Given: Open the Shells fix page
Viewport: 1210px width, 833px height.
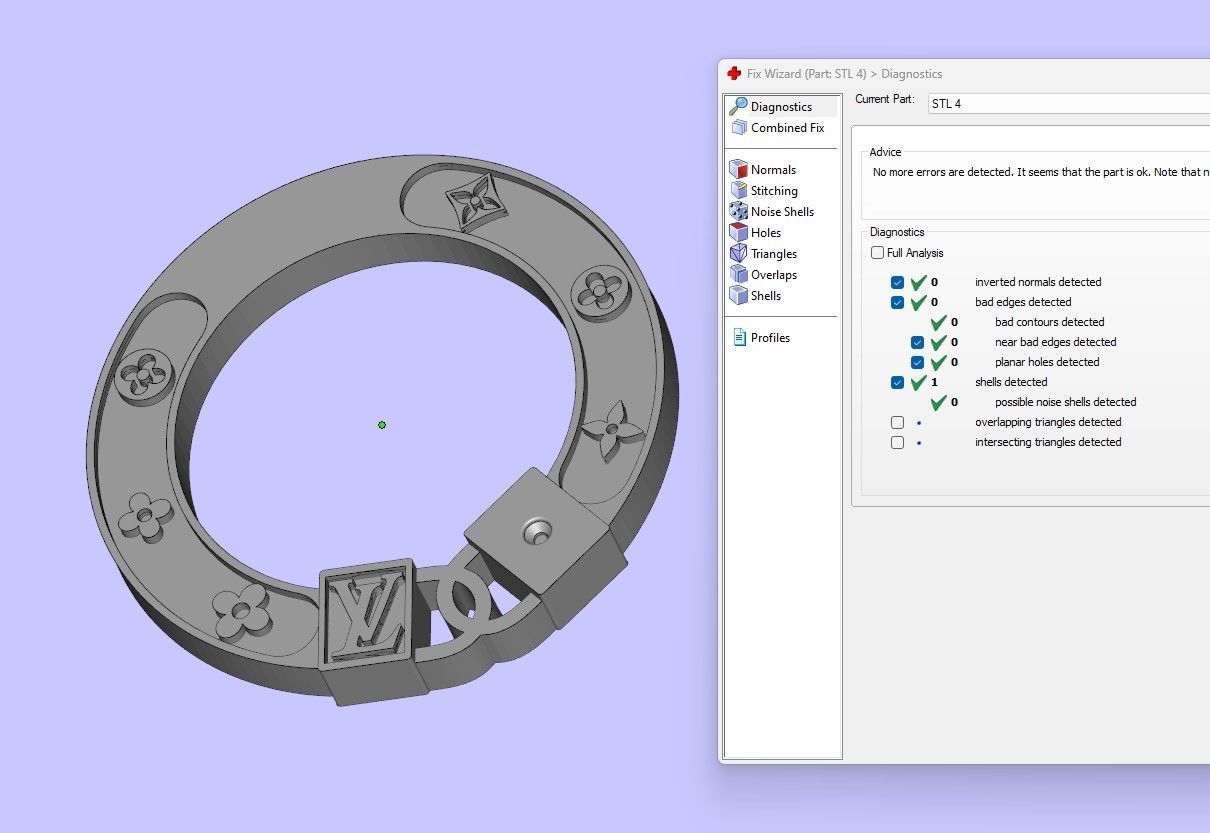Looking at the screenshot, I should point(766,296).
